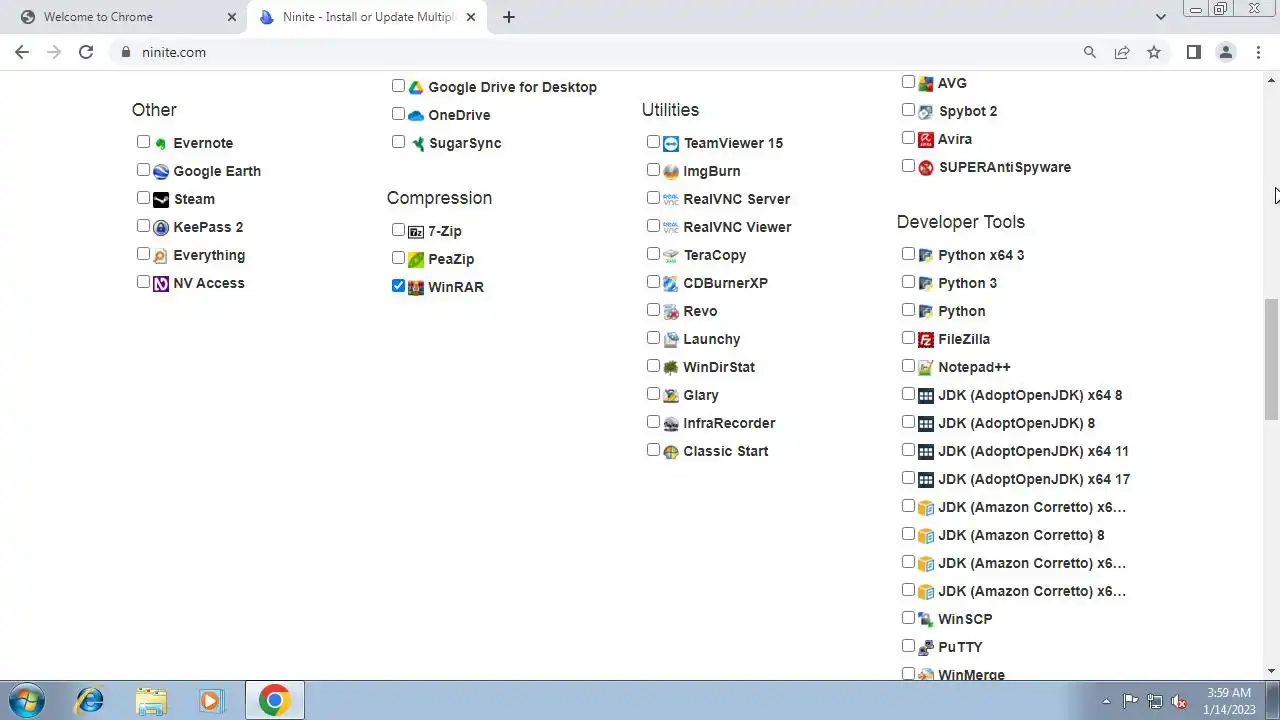Click the NV Access icon

pyautogui.click(x=161, y=283)
